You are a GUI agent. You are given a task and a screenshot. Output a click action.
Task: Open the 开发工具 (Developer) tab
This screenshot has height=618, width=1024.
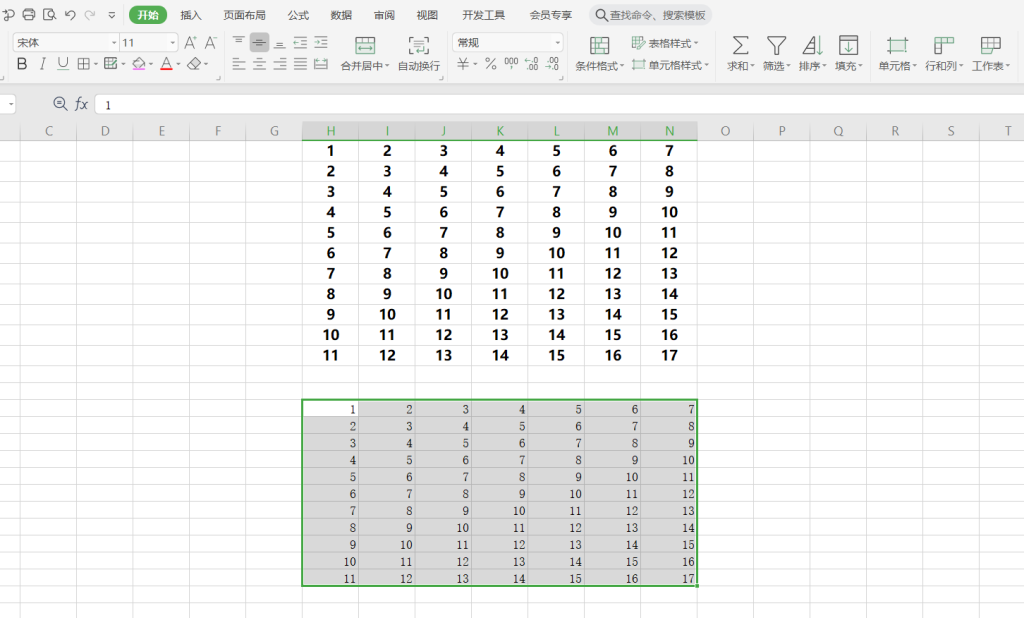click(x=483, y=14)
